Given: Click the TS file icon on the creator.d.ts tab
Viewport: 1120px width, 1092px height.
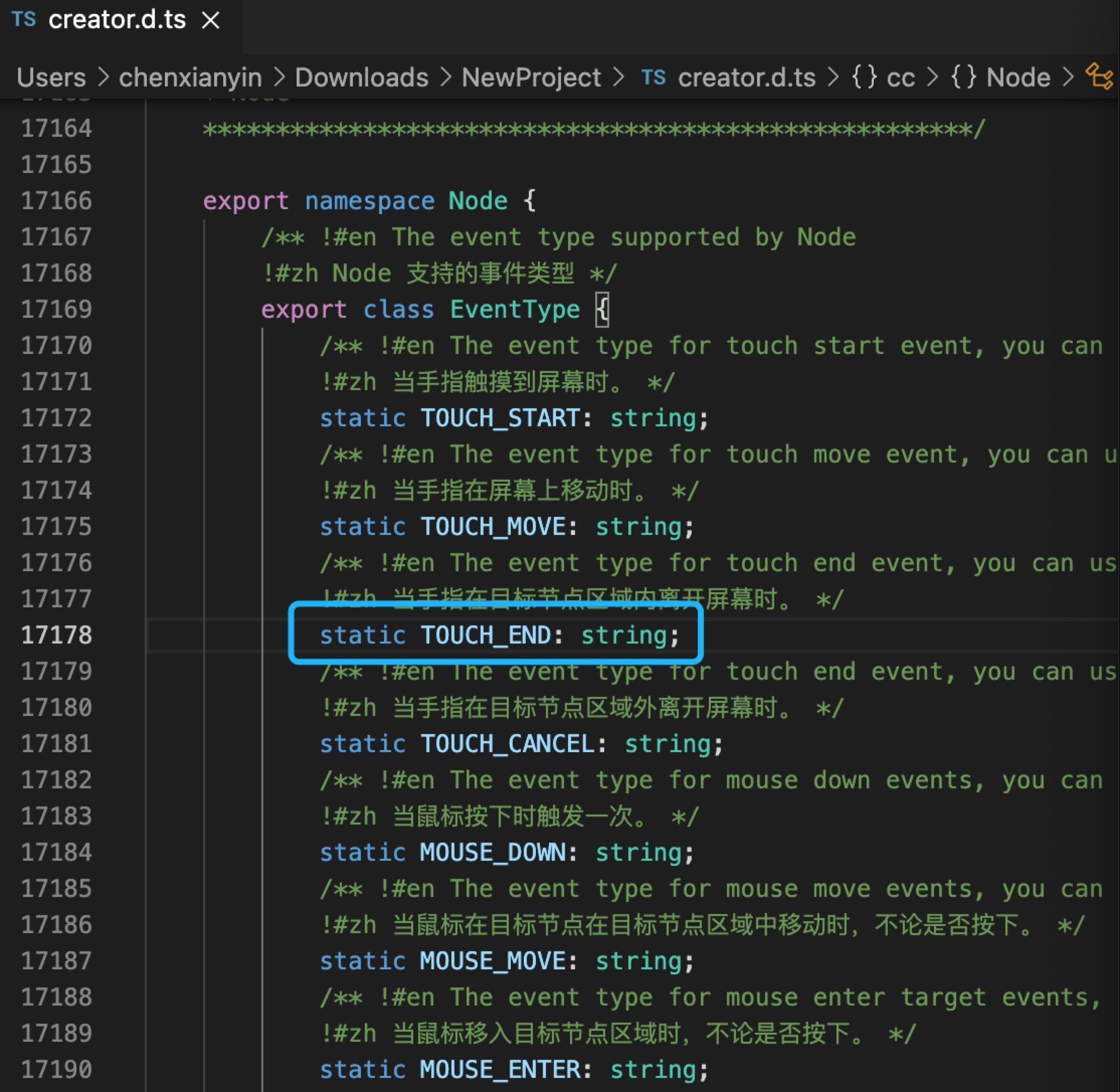Looking at the screenshot, I should (24, 20).
